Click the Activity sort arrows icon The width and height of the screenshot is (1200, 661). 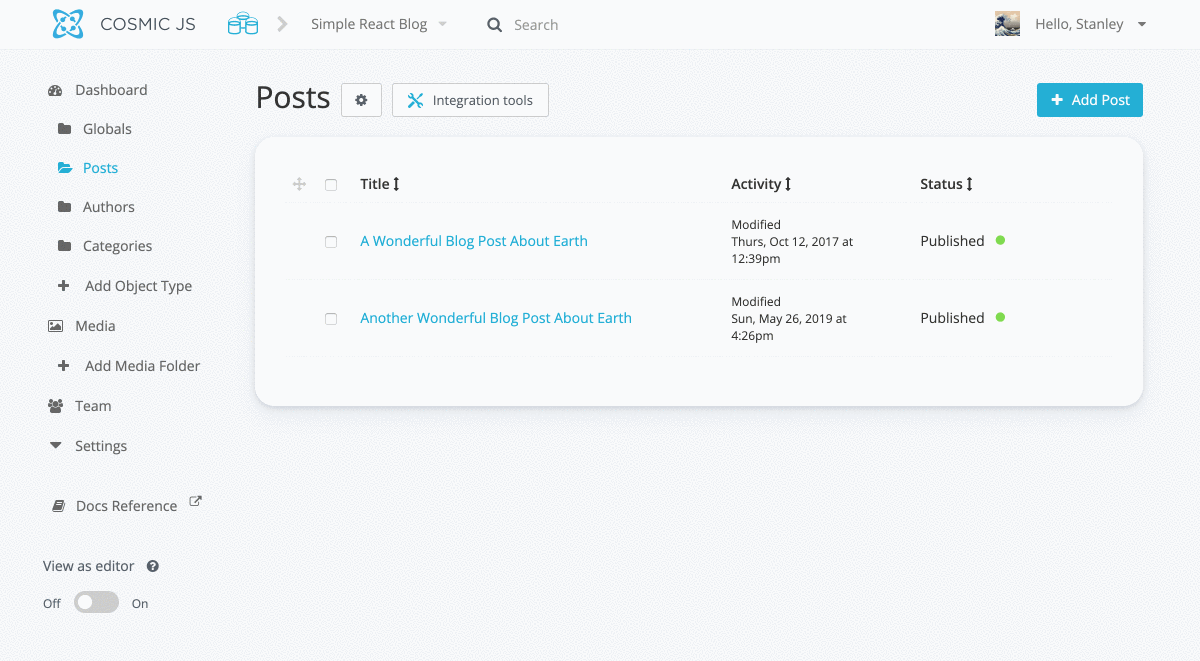point(788,184)
